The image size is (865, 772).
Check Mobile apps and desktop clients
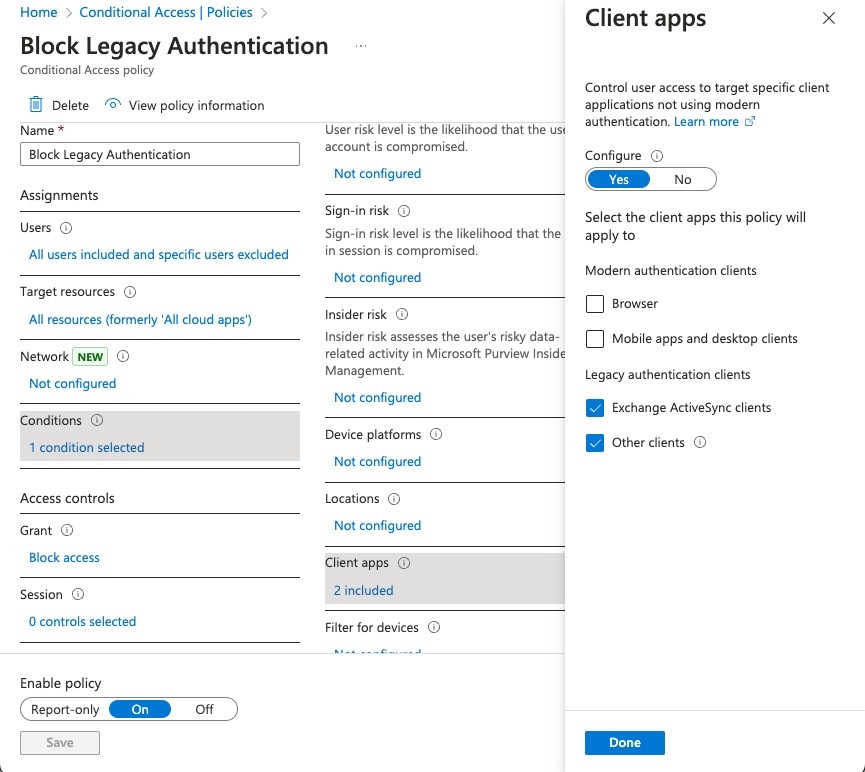(595, 339)
